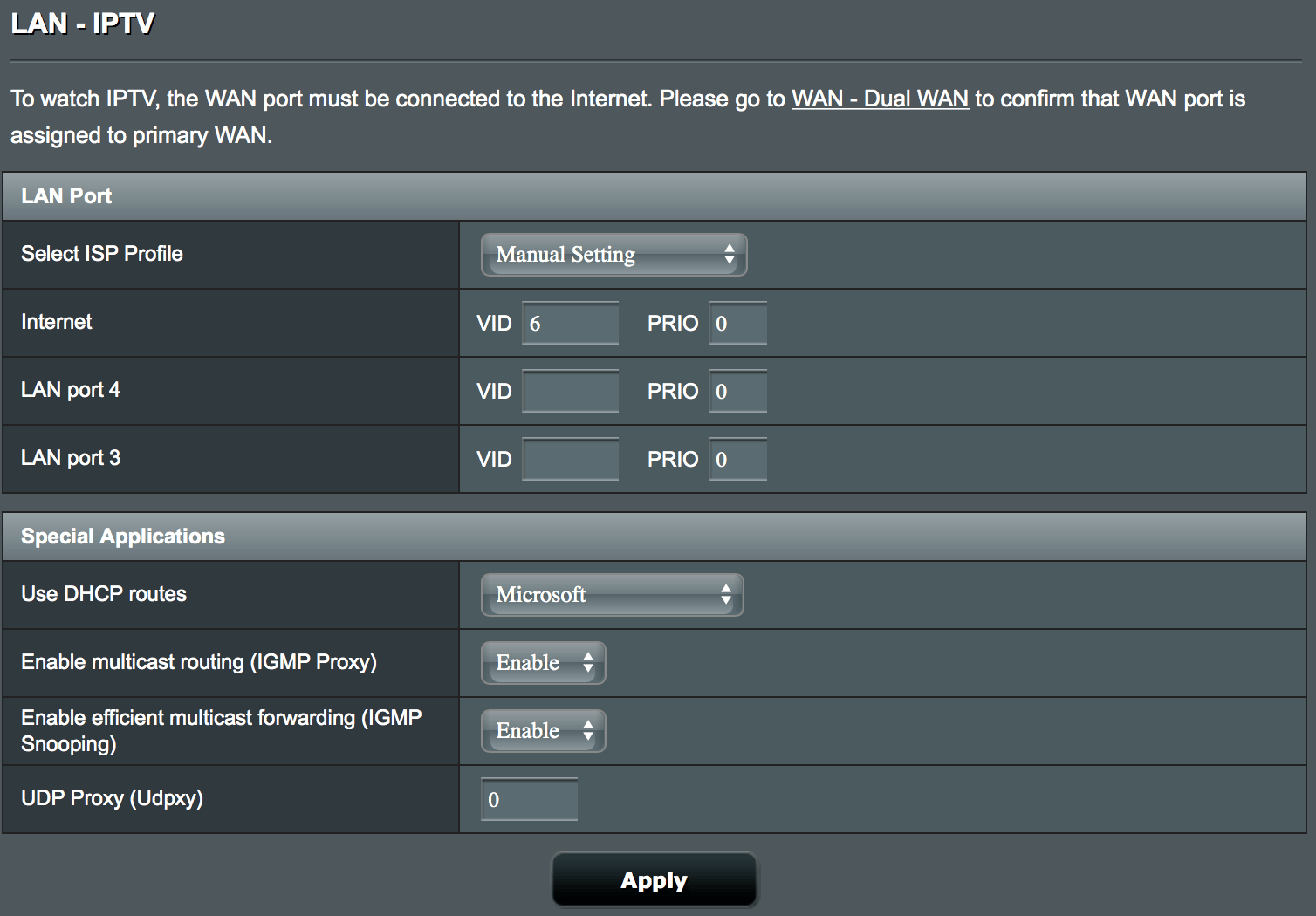The image size is (1316, 916).
Task: Click the UDP Proxy (Udpxy) label
Action: pyautogui.click(x=112, y=798)
